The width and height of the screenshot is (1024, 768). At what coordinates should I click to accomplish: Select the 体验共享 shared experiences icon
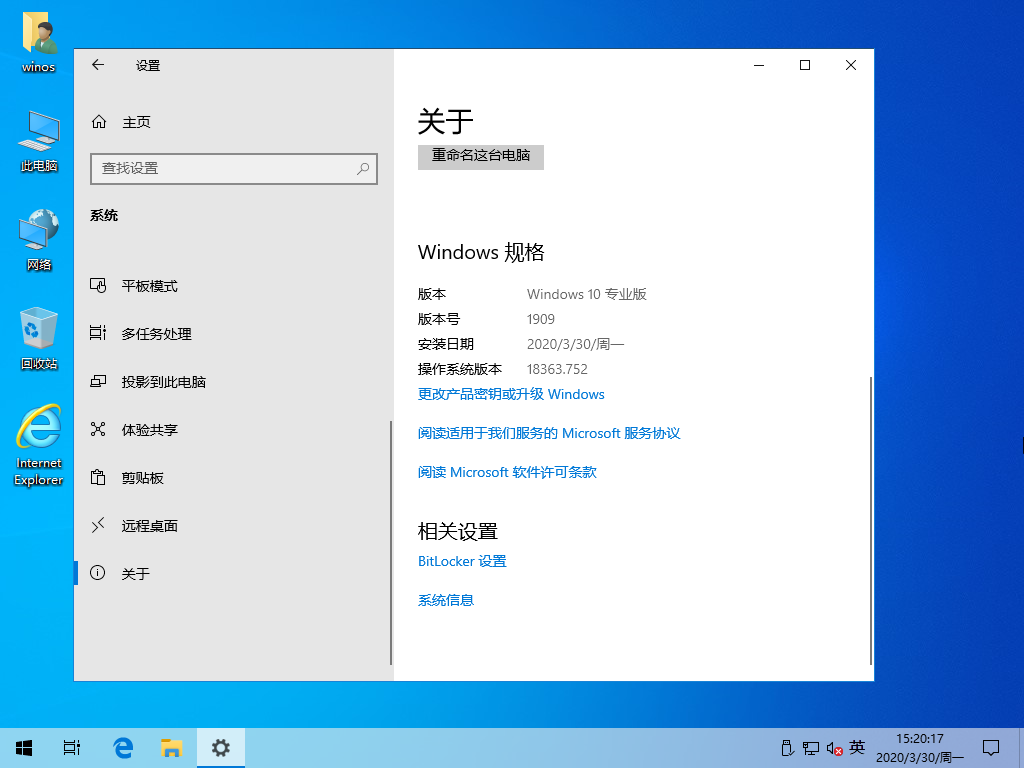point(98,429)
